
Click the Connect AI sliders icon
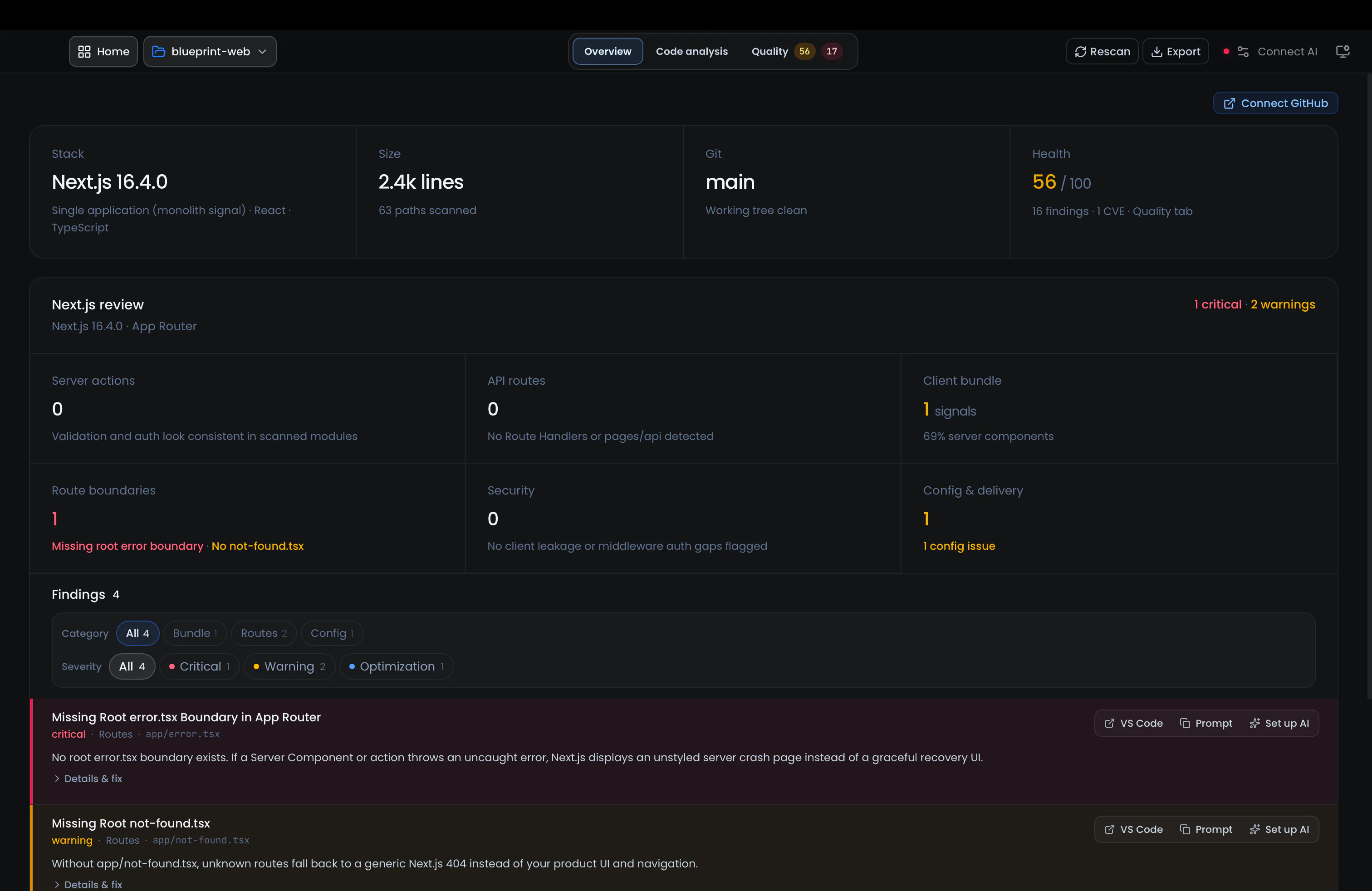1243,52
